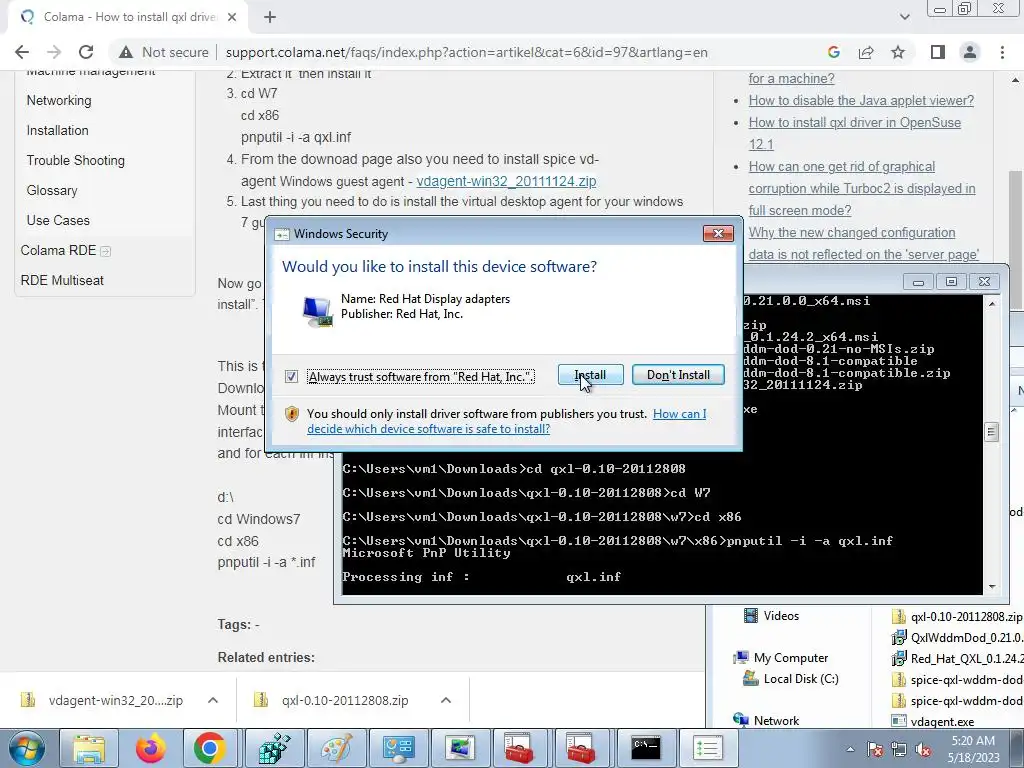Screen dimensions: 1024x768
Task: Click the Not secure warning icon
Action: point(126,52)
